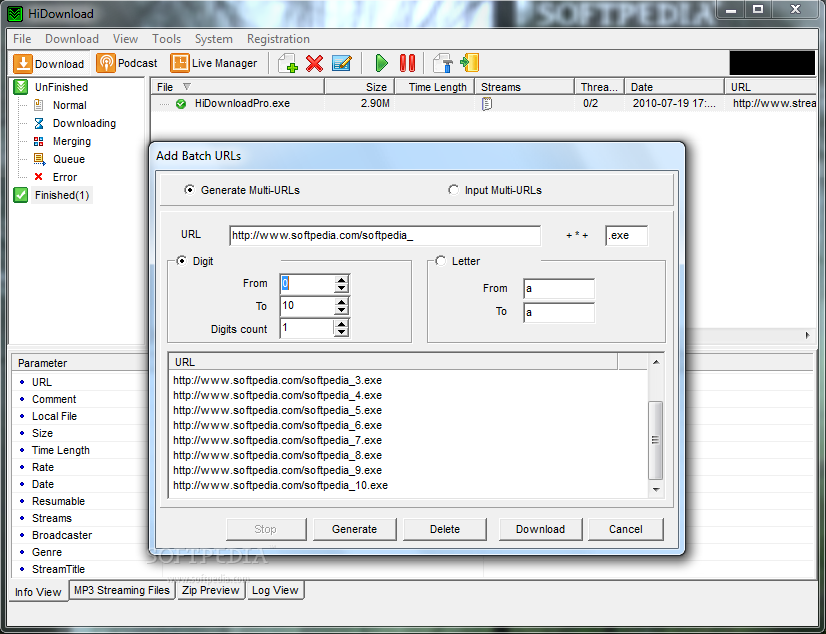Screen dimensions: 826x634
Task: Click the HiDownload title bar app icon
Action: pos(15,14)
